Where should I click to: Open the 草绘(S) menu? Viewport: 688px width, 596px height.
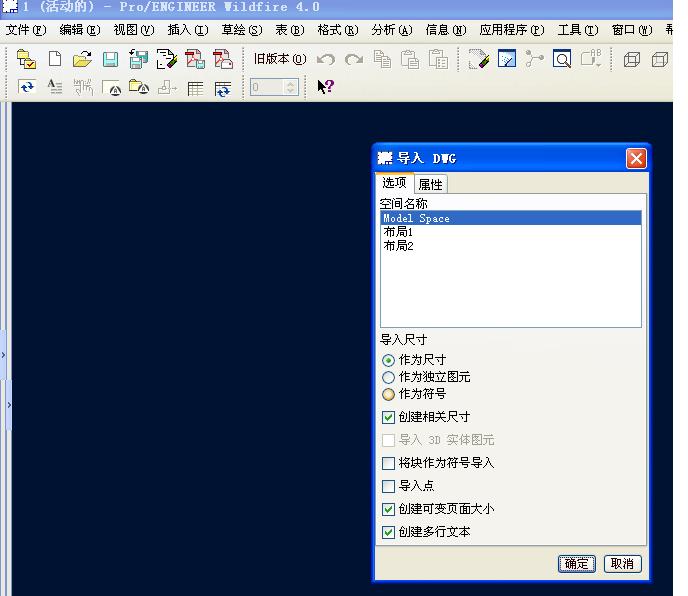click(x=242, y=30)
